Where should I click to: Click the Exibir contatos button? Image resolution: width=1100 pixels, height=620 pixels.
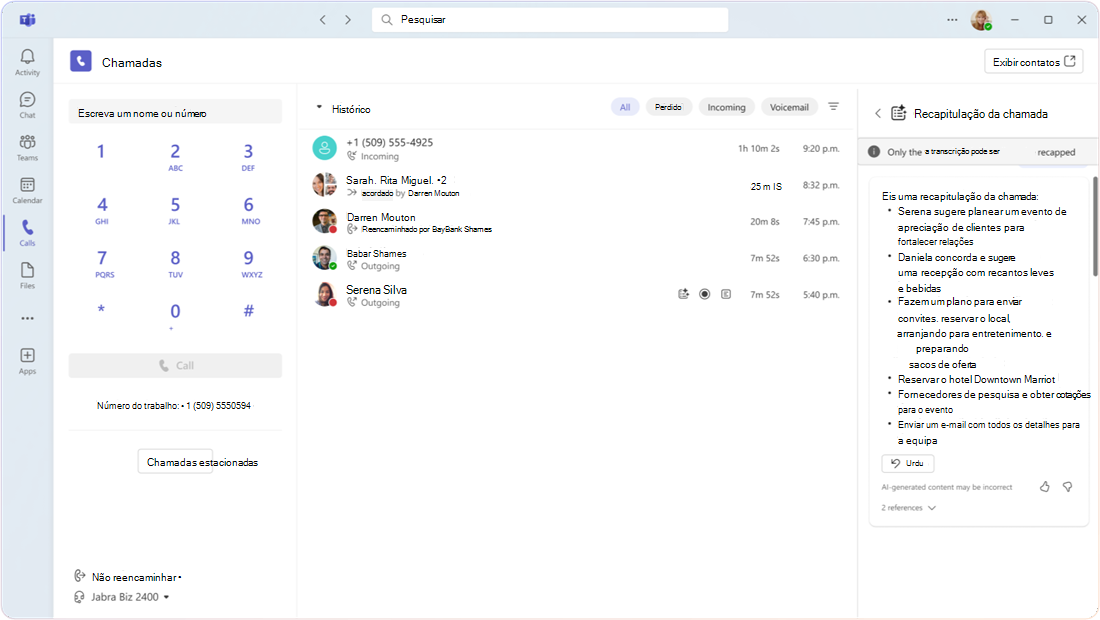click(x=1033, y=62)
